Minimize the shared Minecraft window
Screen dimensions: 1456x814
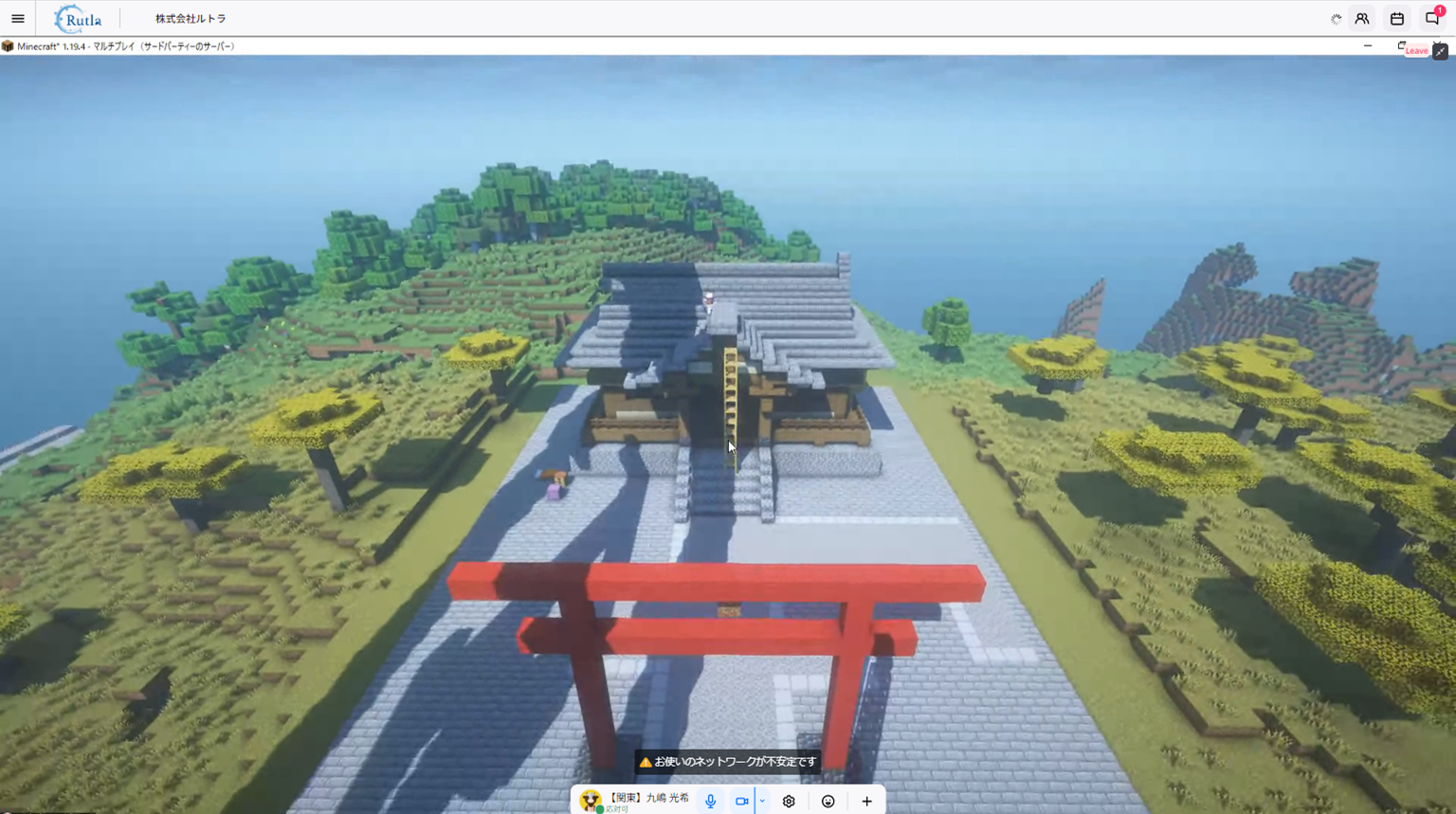pos(1368,45)
